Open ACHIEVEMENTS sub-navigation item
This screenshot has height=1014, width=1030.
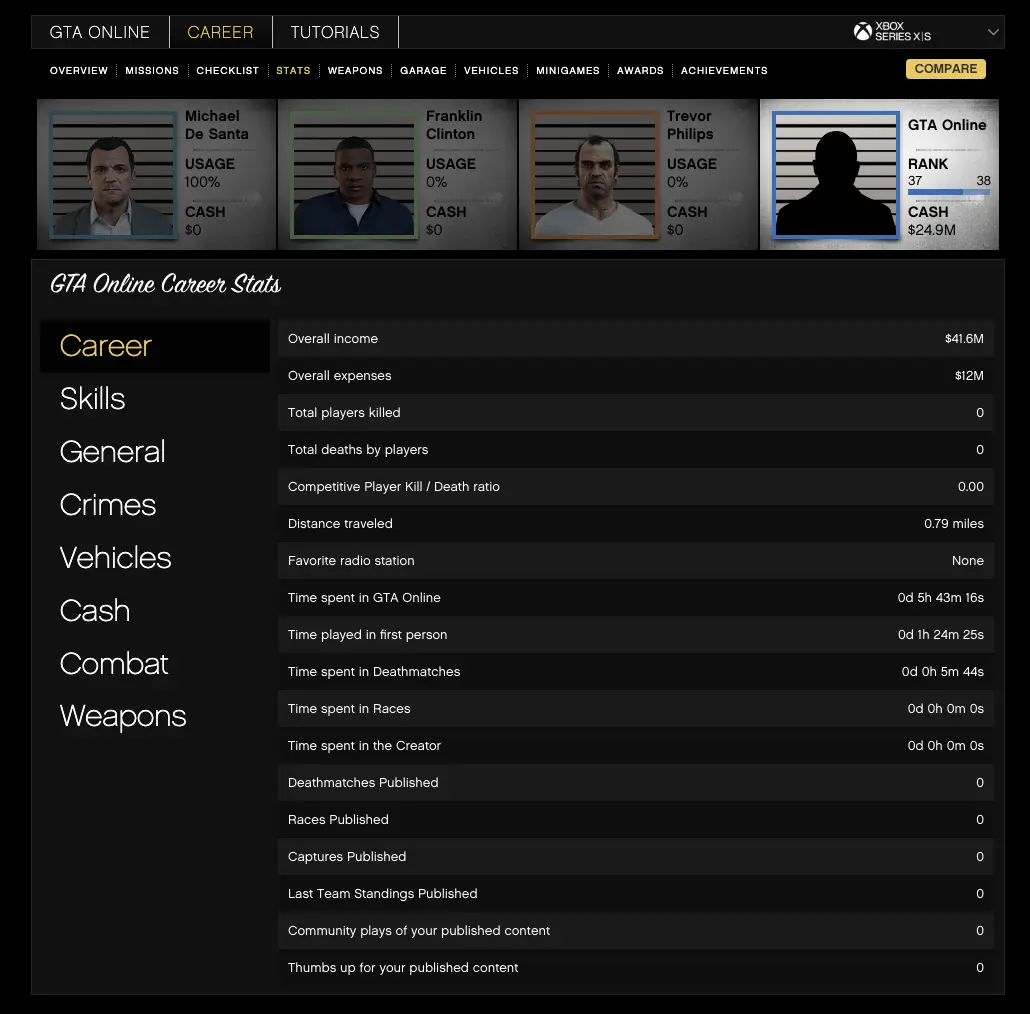[724, 70]
